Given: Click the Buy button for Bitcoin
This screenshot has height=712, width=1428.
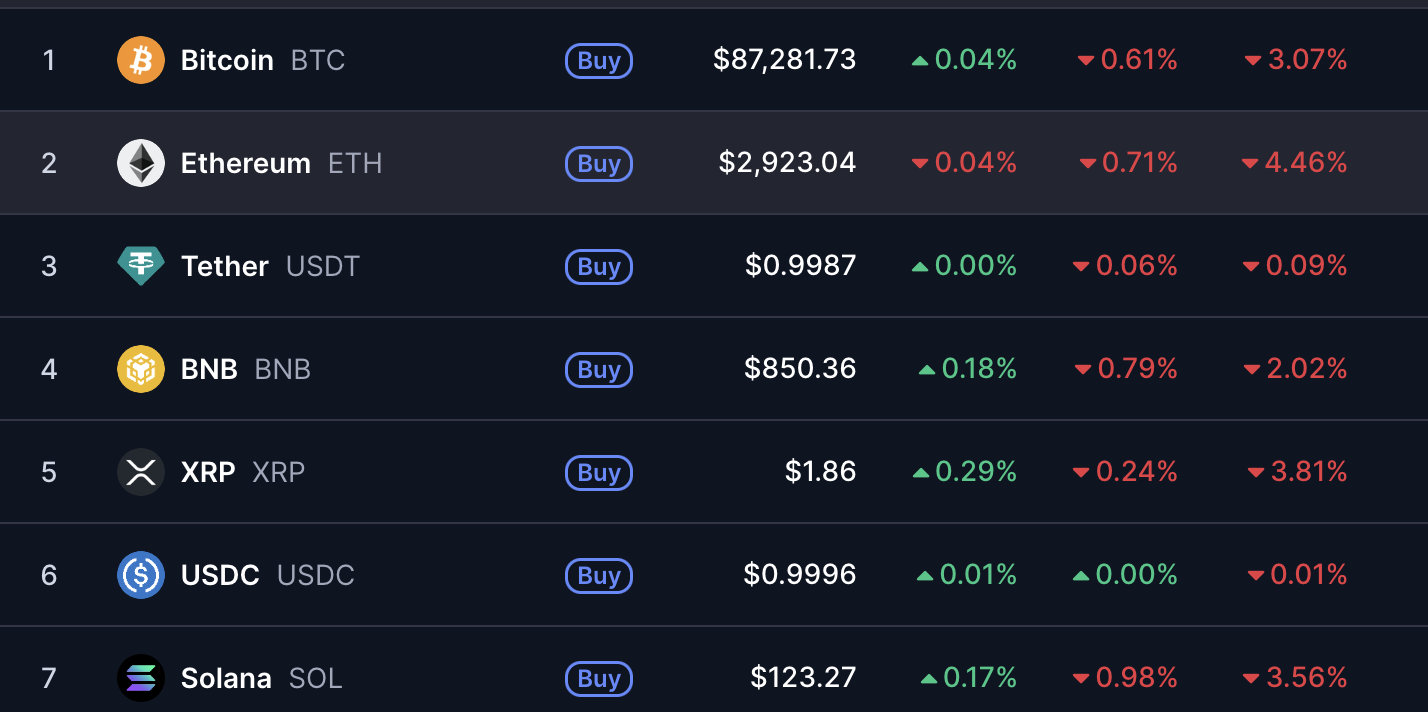Looking at the screenshot, I should [598, 60].
